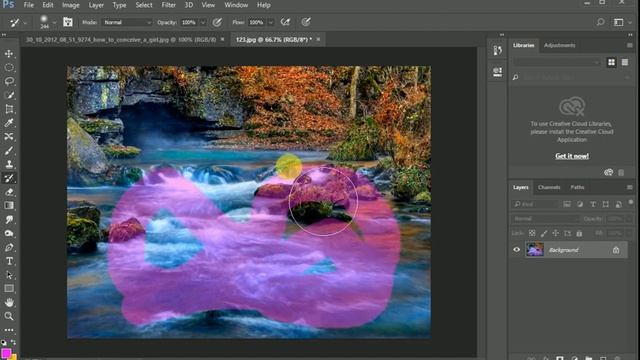Select the Pen tool

[x=9, y=247]
